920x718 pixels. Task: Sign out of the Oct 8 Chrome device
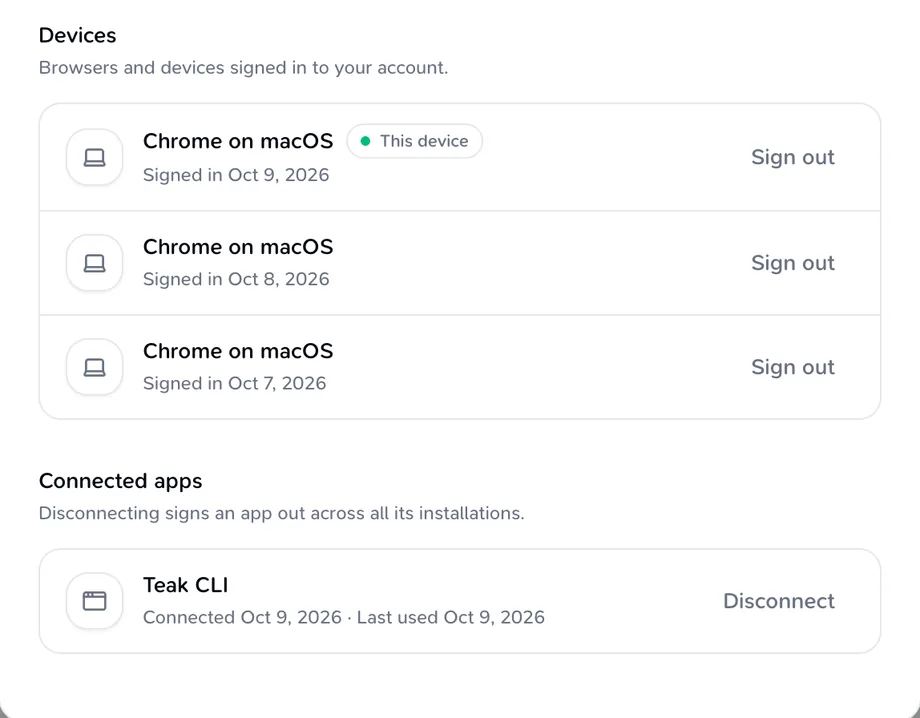pos(793,263)
